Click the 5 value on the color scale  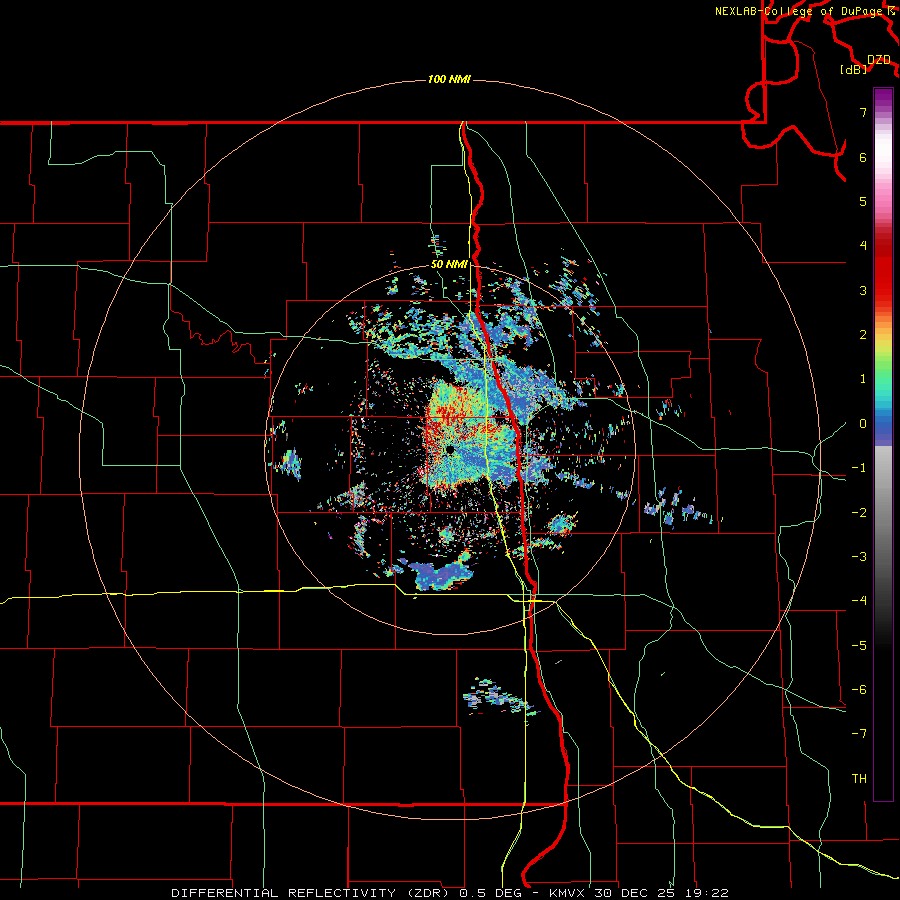863,201
